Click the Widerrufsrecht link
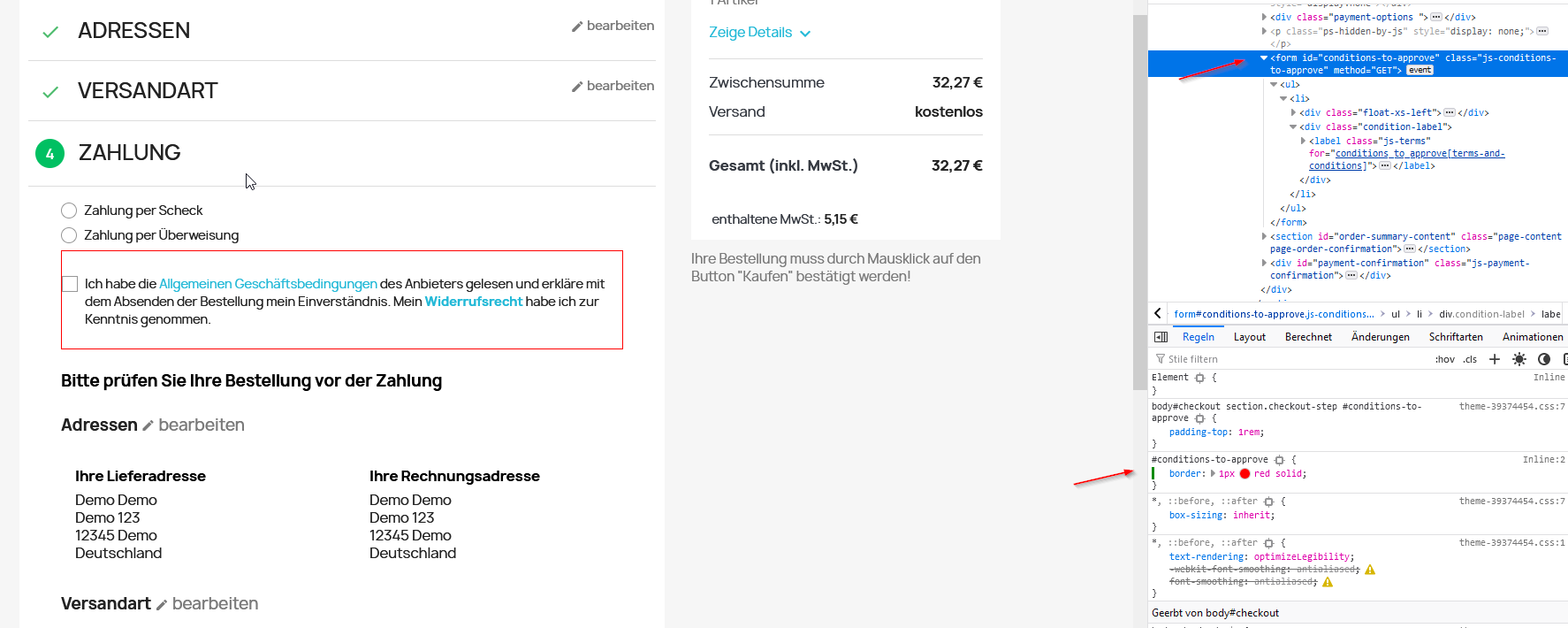The image size is (1568, 628). (474, 302)
